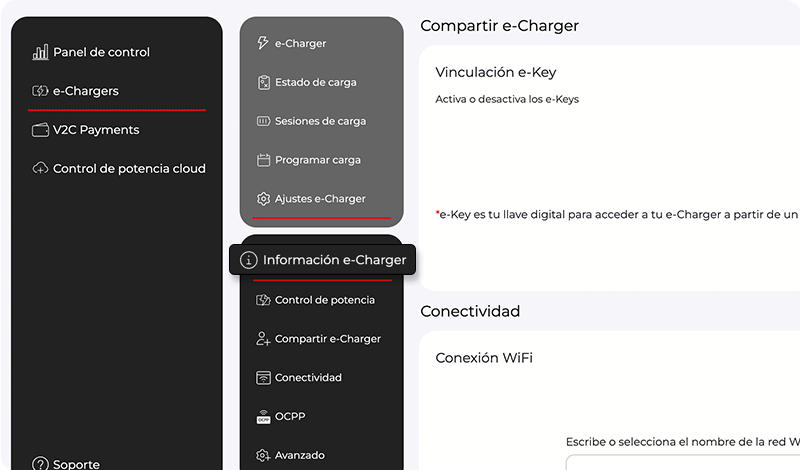Click the Ajustes e-Charger gear icon

click(264, 199)
